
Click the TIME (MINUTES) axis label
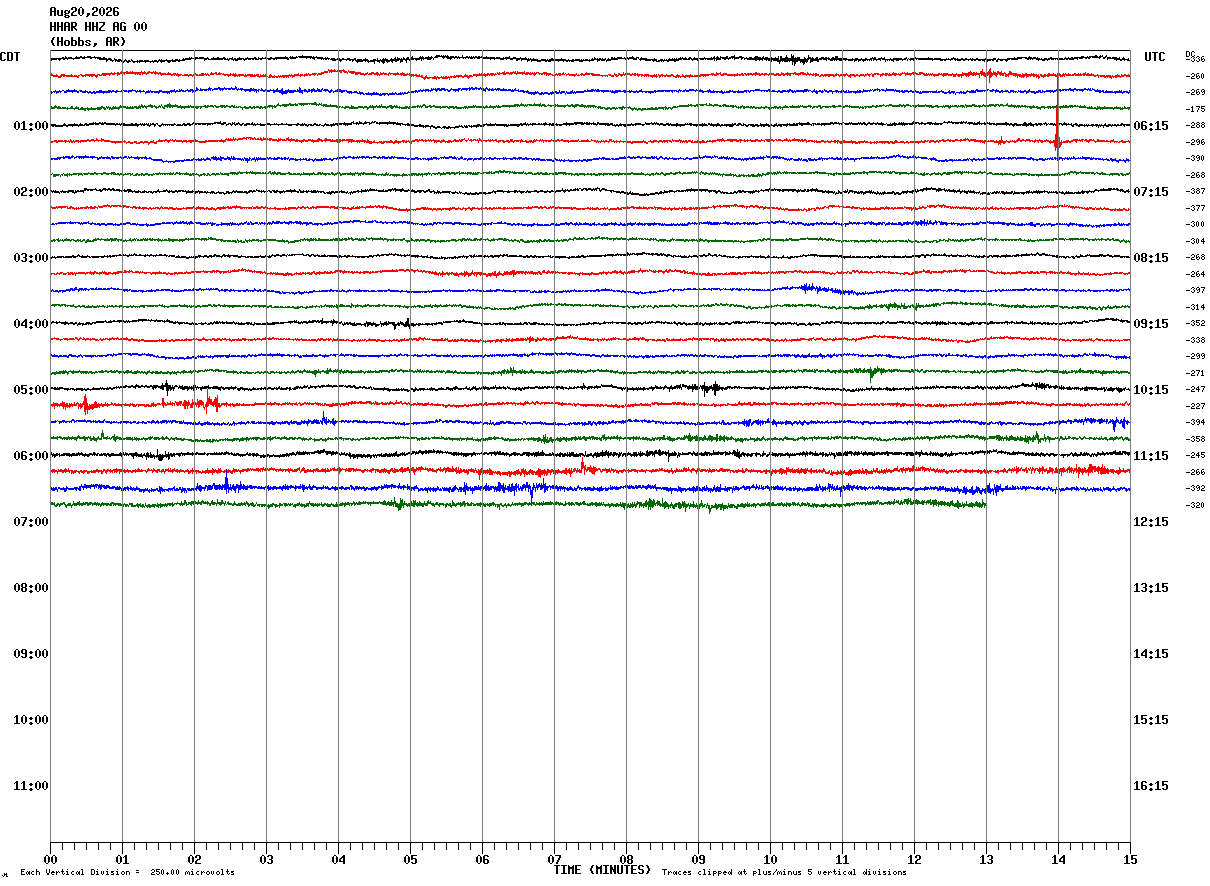tap(602, 870)
